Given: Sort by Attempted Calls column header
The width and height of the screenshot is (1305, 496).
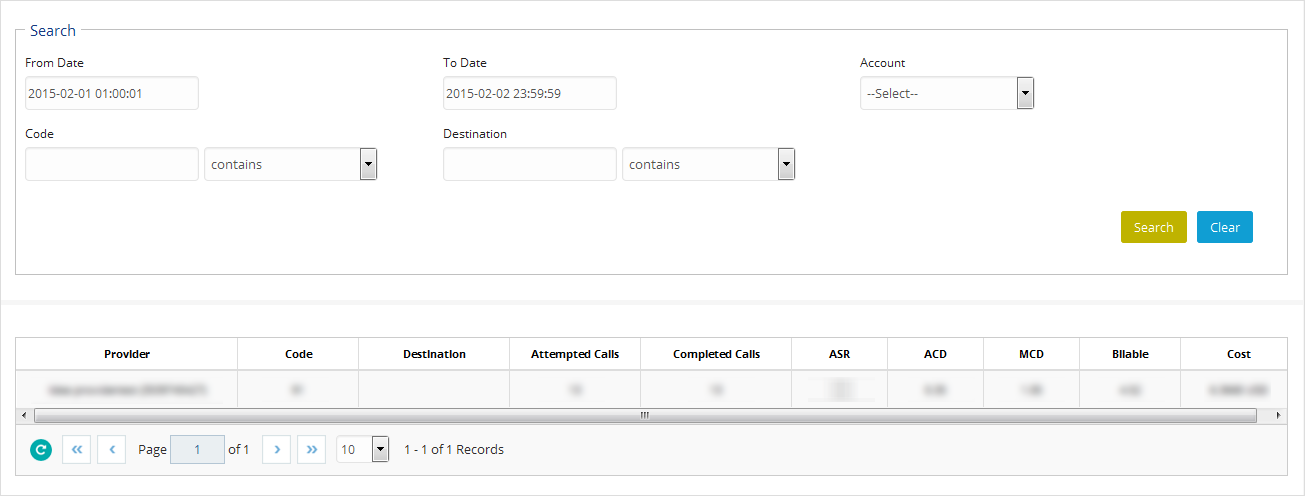Looking at the screenshot, I should [x=575, y=354].
